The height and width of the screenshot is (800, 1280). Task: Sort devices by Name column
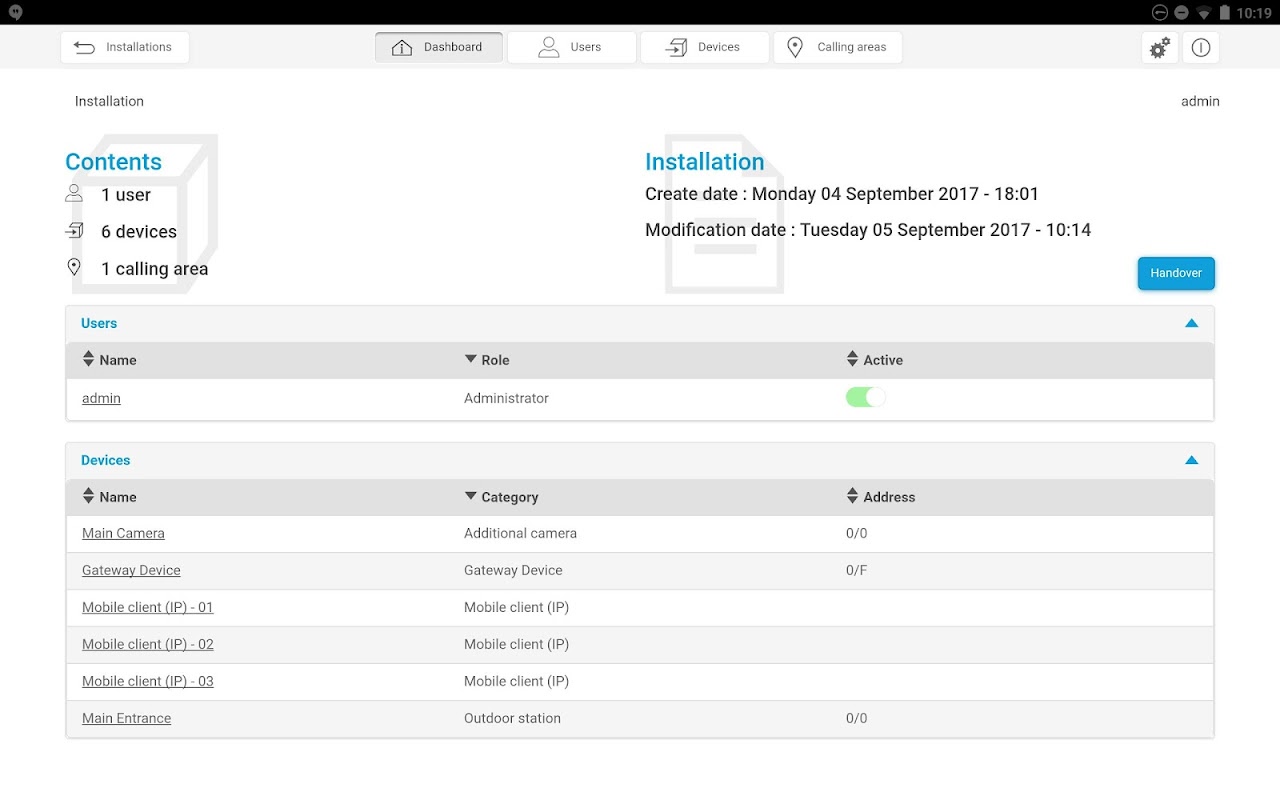[109, 497]
